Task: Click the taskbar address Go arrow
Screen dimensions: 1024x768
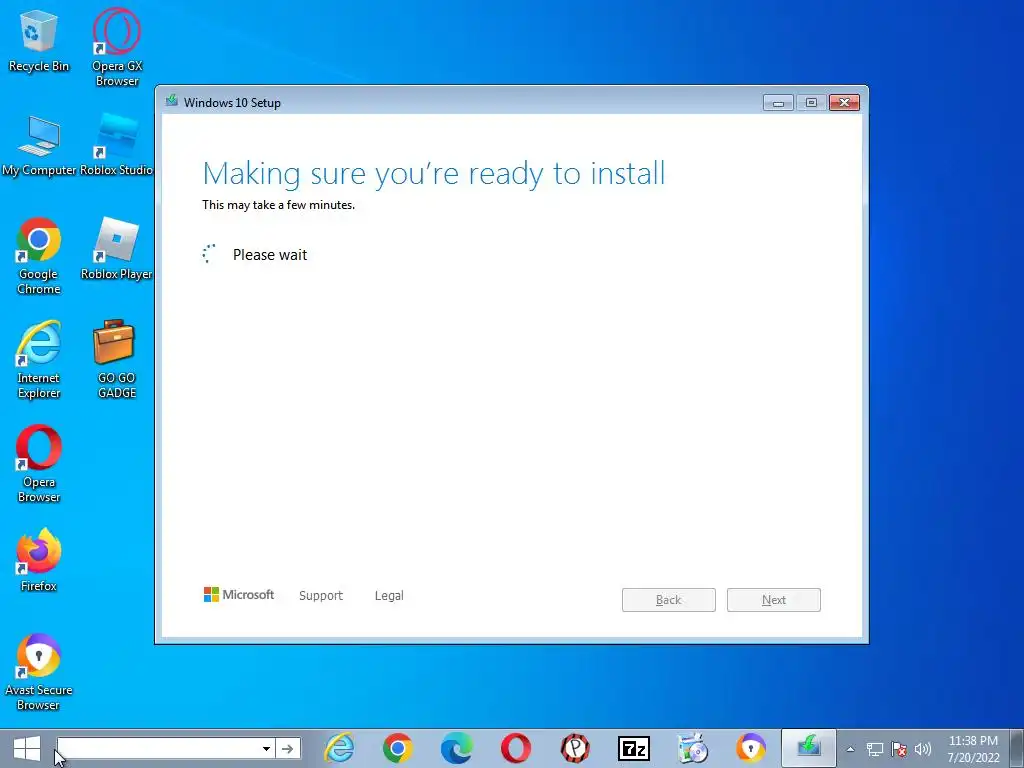Action: click(287, 749)
